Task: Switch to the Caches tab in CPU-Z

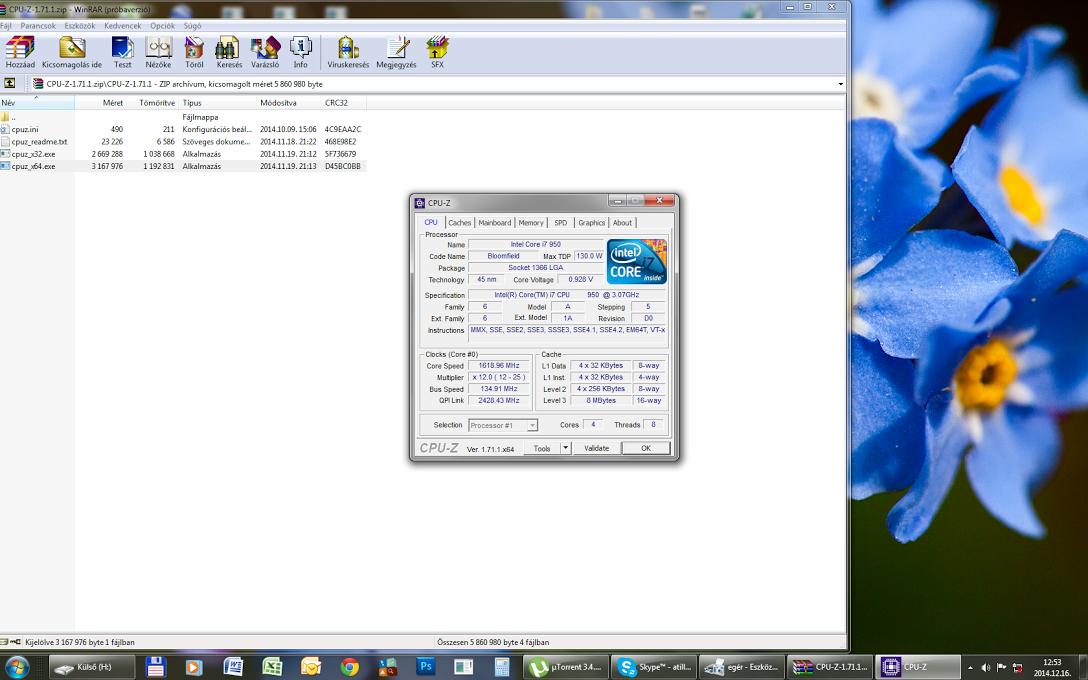Action: tap(459, 223)
